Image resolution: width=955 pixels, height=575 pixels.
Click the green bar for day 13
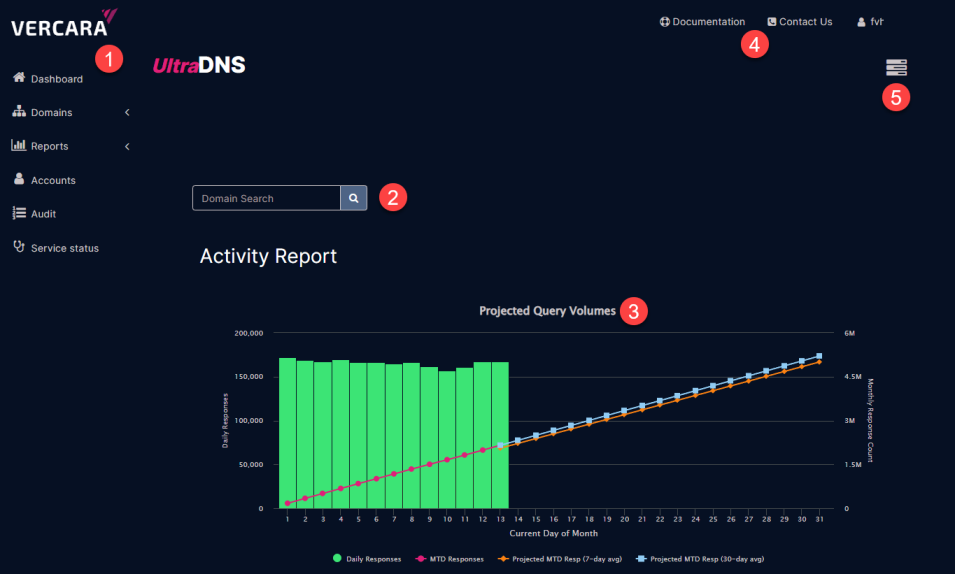pyautogui.click(x=500, y=435)
